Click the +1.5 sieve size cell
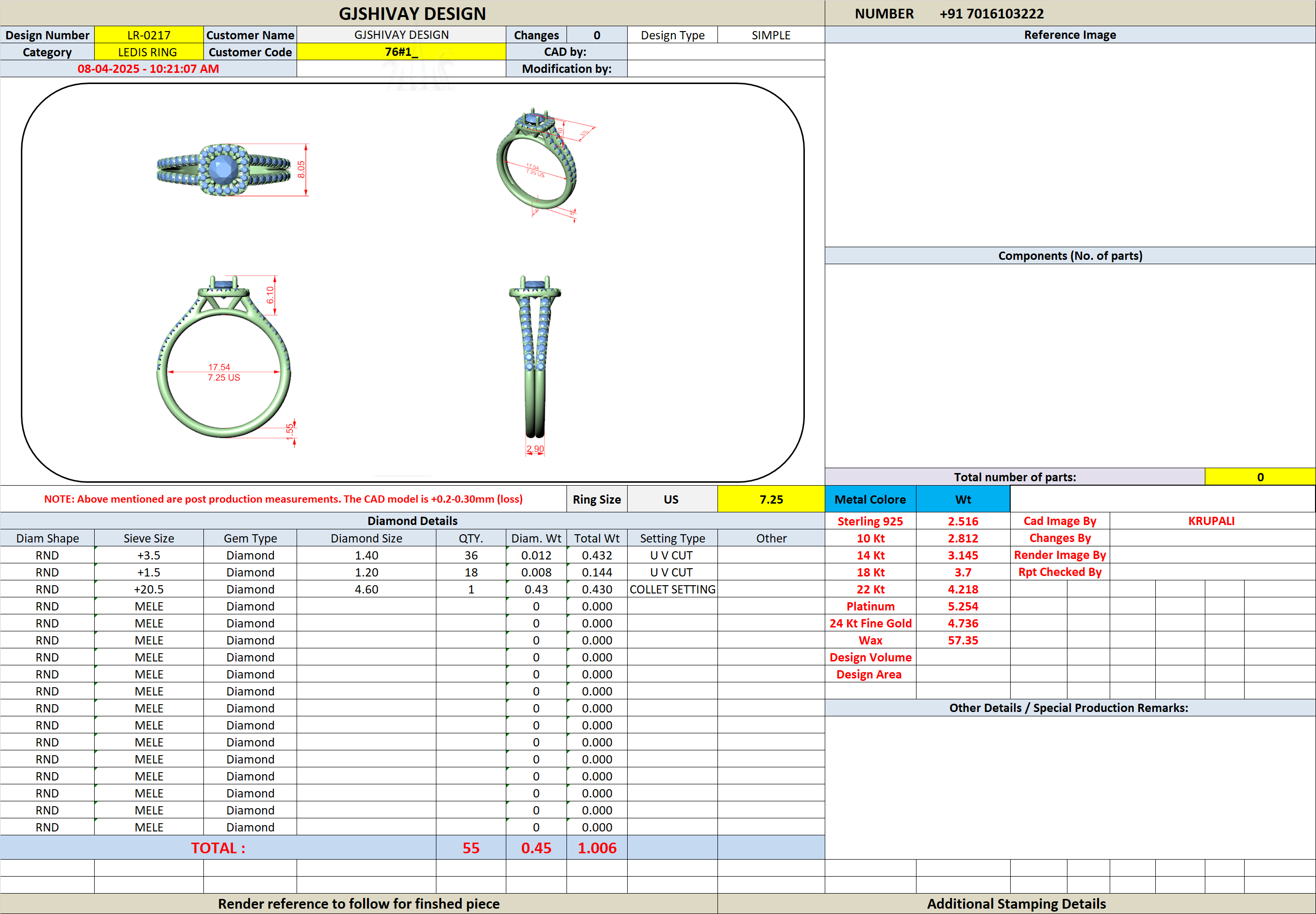 [149, 572]
